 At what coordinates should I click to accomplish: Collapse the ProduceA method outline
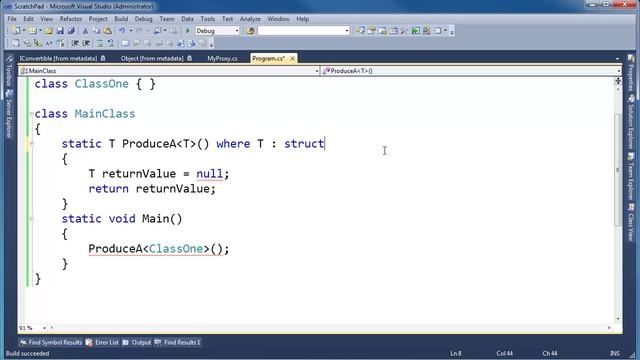point(31,144)
